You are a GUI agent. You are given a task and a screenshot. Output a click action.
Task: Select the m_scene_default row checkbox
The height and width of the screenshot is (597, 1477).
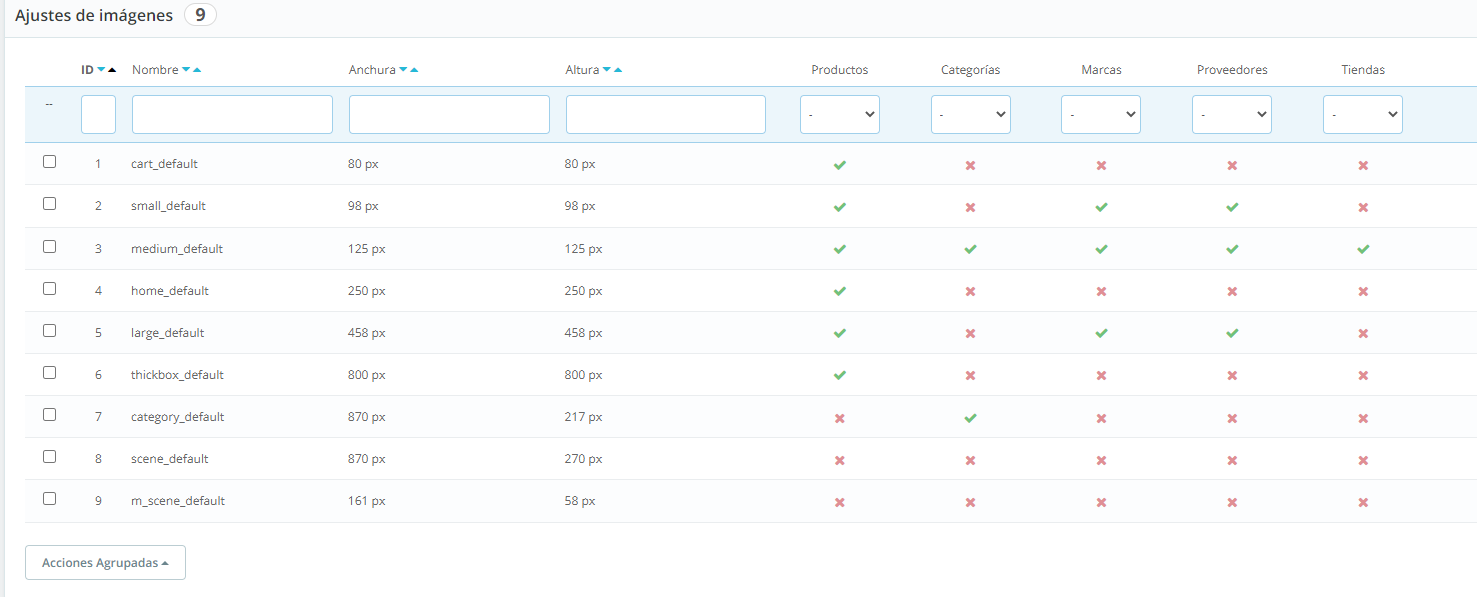[50, 498]
